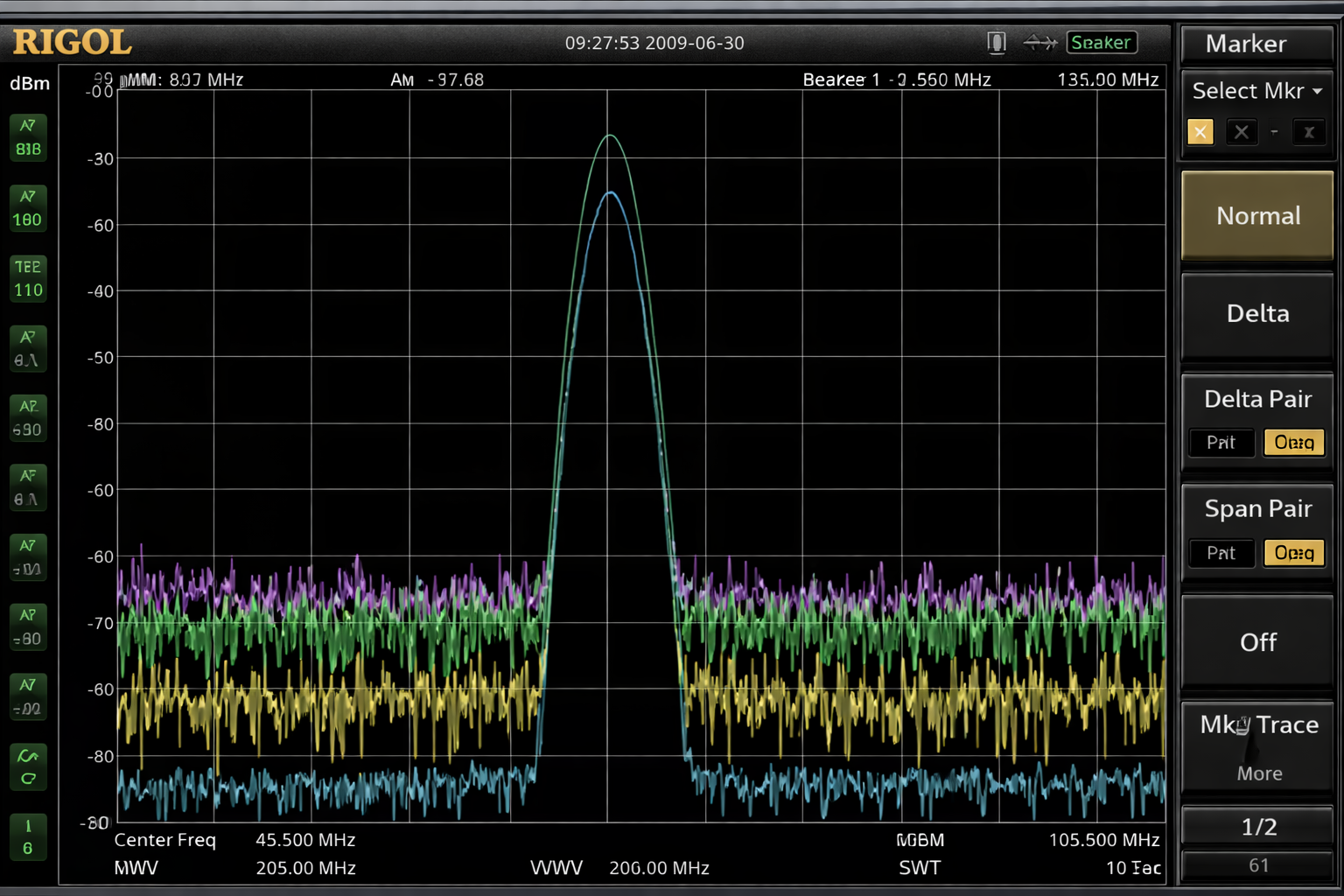The width and height of the screenshot is (1344, 896).
Task: Toggle the right option under Delta Pair
Action: (1293, 443)
